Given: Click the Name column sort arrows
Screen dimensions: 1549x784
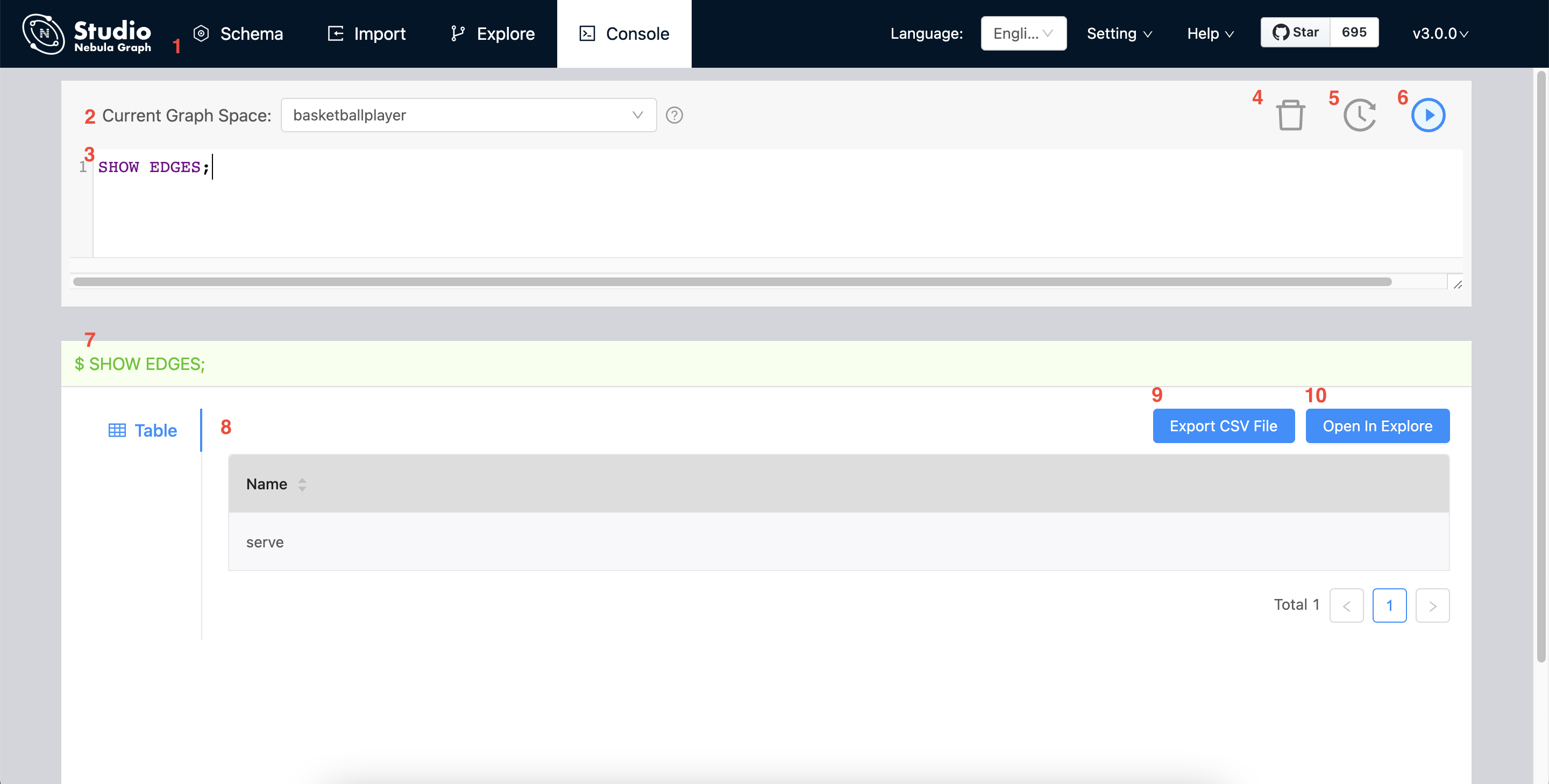Looking at the screenshot, I should pyautogui.click(x=302, y=484).
